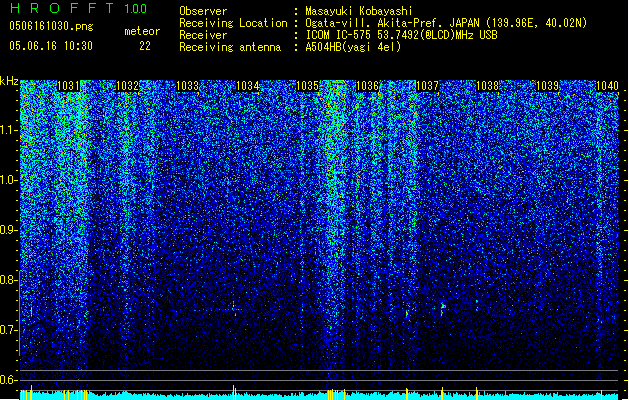Click the 1032 time marker
Screen dimensions: 629x400
point(127,86)
